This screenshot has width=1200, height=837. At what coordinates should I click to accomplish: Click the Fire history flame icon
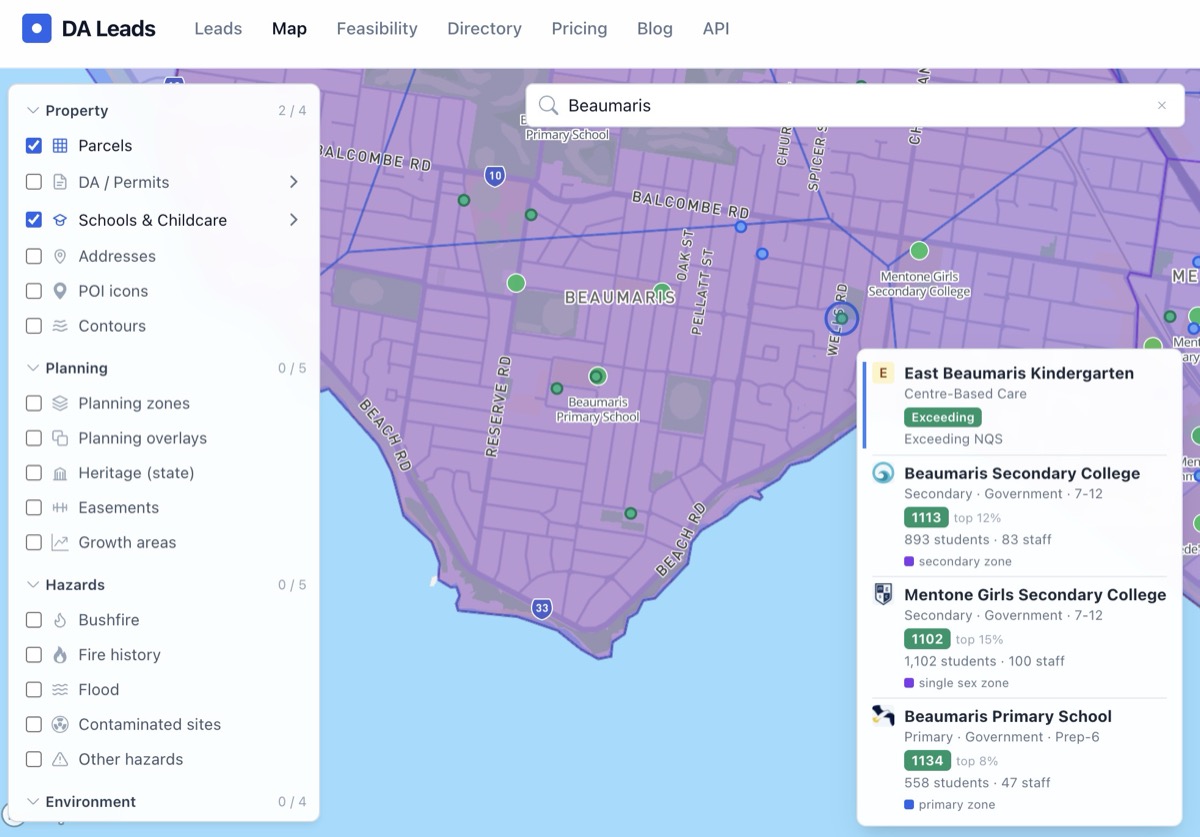click(x=60, y=655)
